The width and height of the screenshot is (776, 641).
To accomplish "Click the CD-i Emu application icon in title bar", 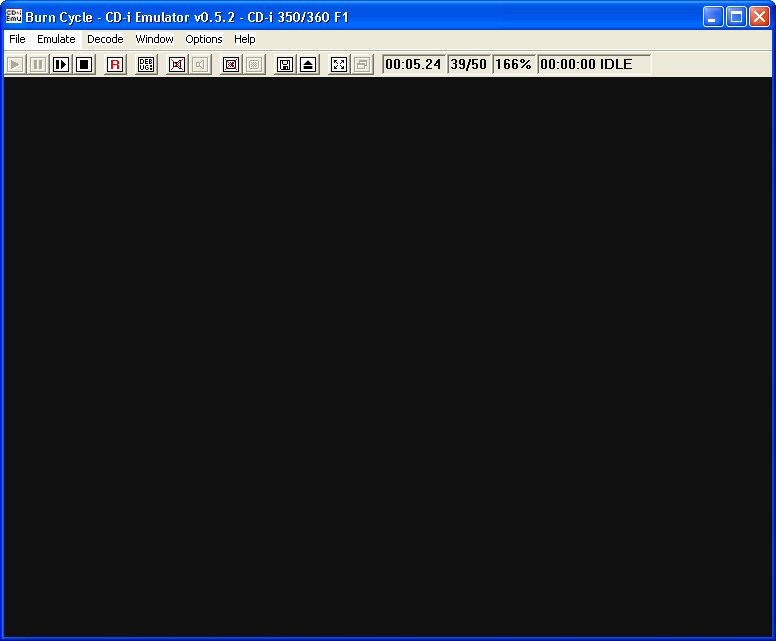I will 13,16.
